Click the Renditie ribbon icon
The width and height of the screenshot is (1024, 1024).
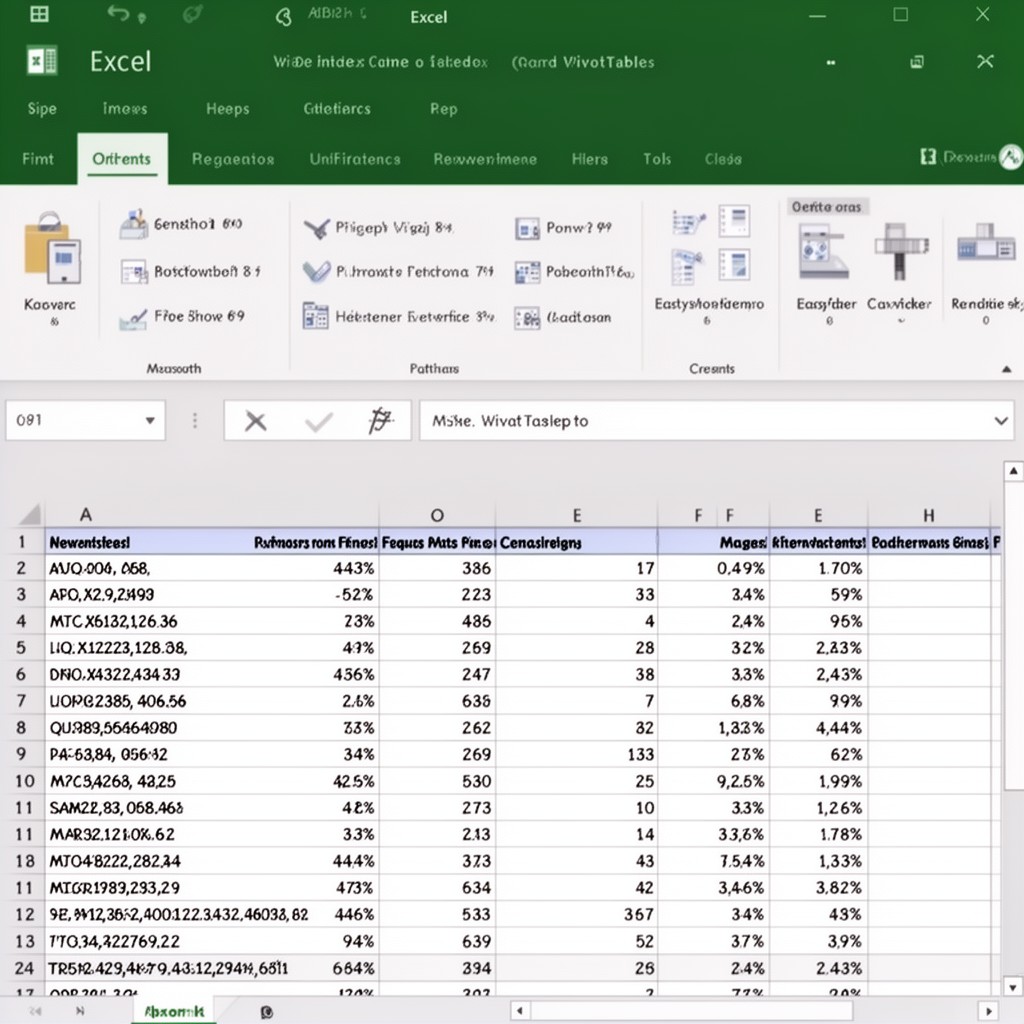click(x=986, y=243)
